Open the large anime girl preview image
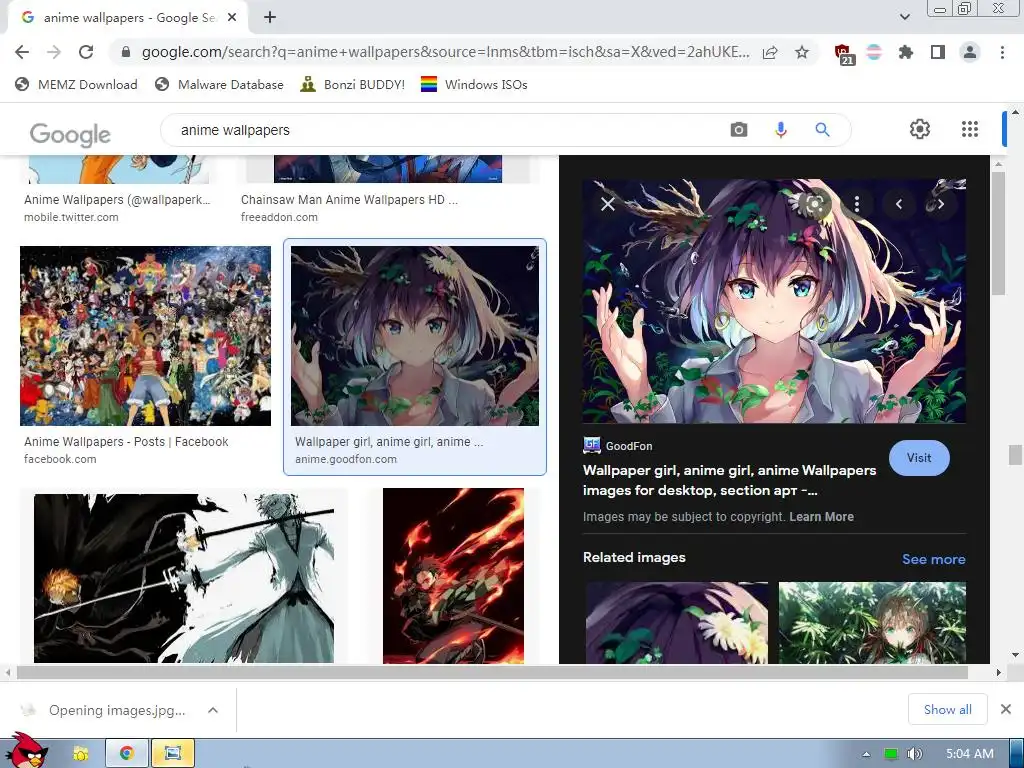This screenshot has width=1024, height=768. [774, 301]
